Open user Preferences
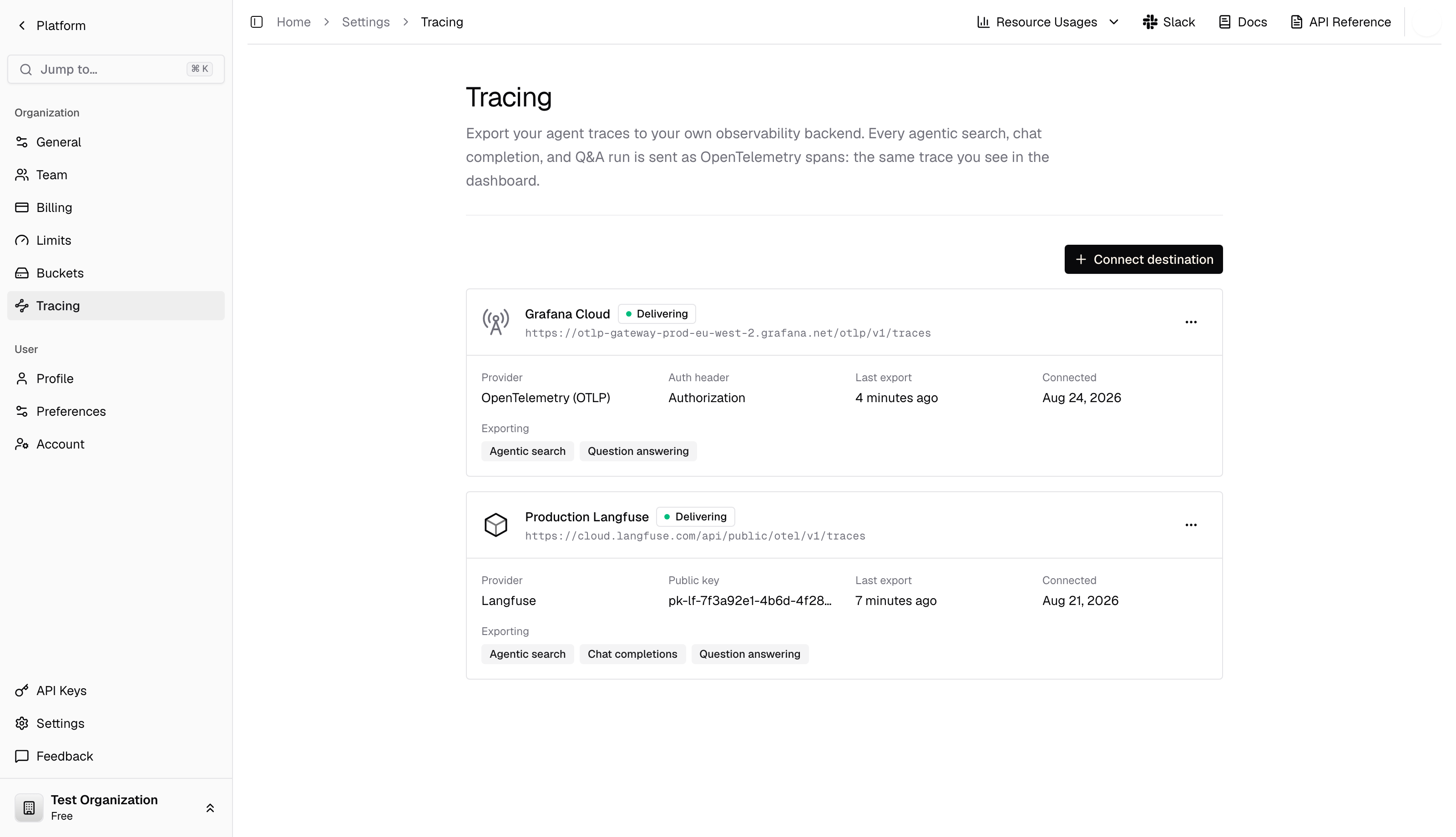This screenshot has width=1456, height=837. pyautogui.click(x=116, y=411)
